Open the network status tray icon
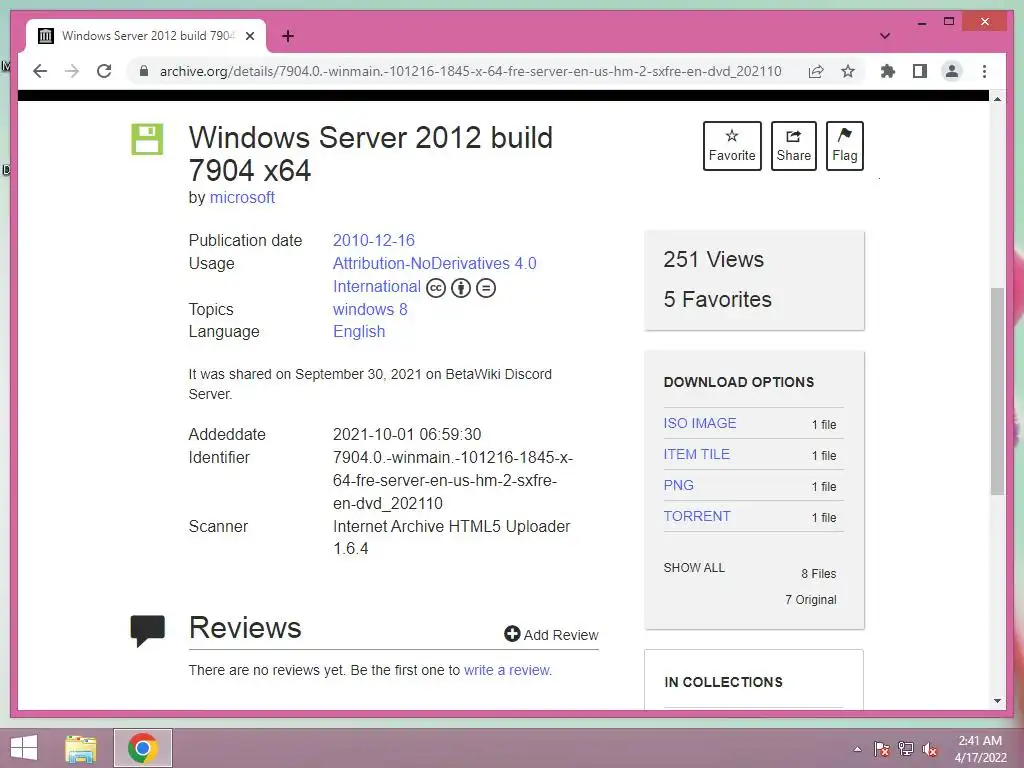The height and width of the screenshot is (768, 1024). [906, 749]
